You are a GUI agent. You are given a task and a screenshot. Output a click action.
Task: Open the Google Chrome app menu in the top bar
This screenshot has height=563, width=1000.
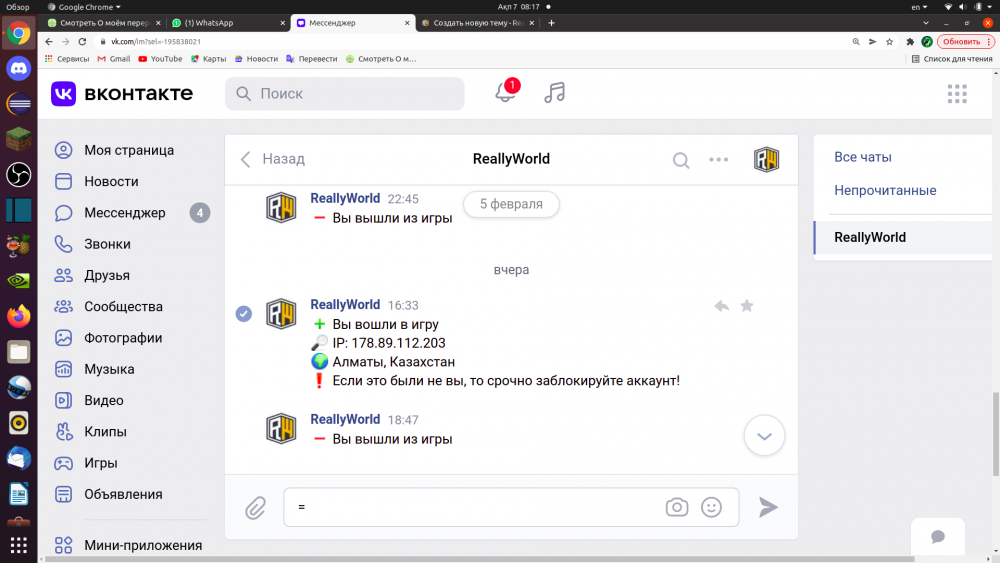coord(84,7)
